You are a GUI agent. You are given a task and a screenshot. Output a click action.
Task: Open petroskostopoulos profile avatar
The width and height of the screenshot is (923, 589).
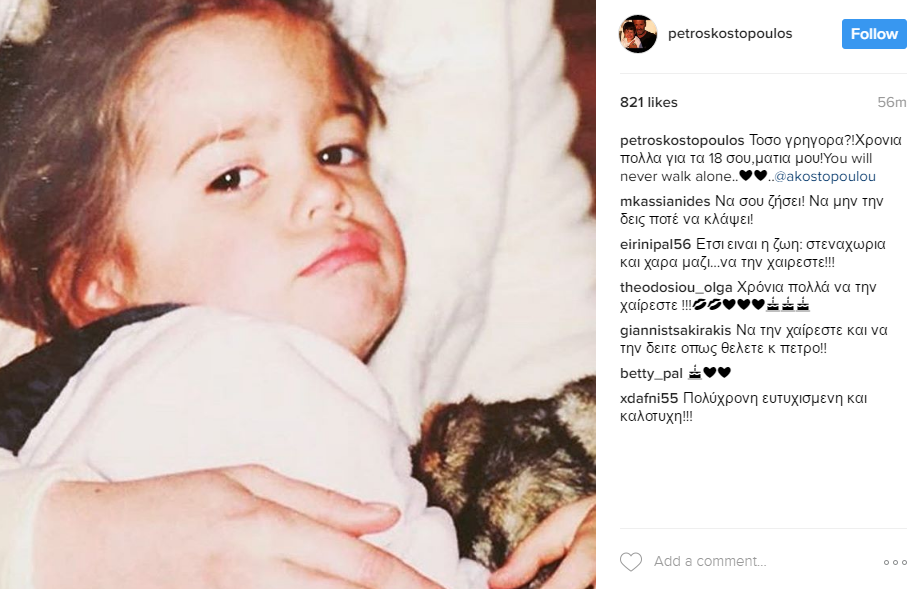pos(638,34)
